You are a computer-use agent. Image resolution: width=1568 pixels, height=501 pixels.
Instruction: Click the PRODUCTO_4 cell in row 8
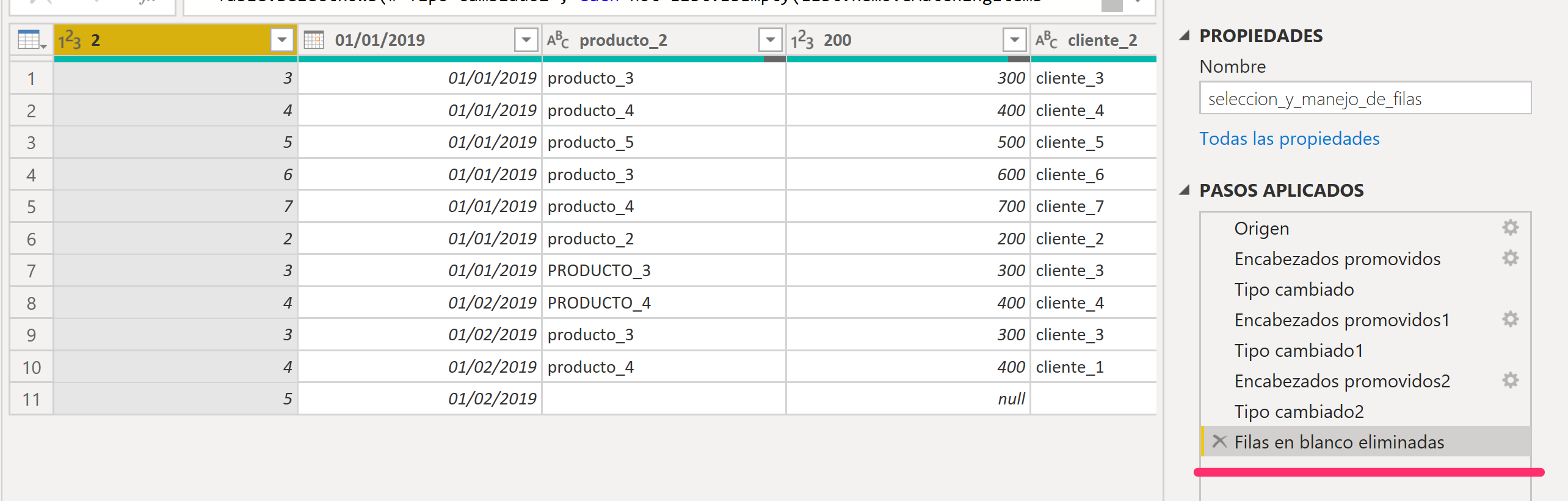pos(664,303)
